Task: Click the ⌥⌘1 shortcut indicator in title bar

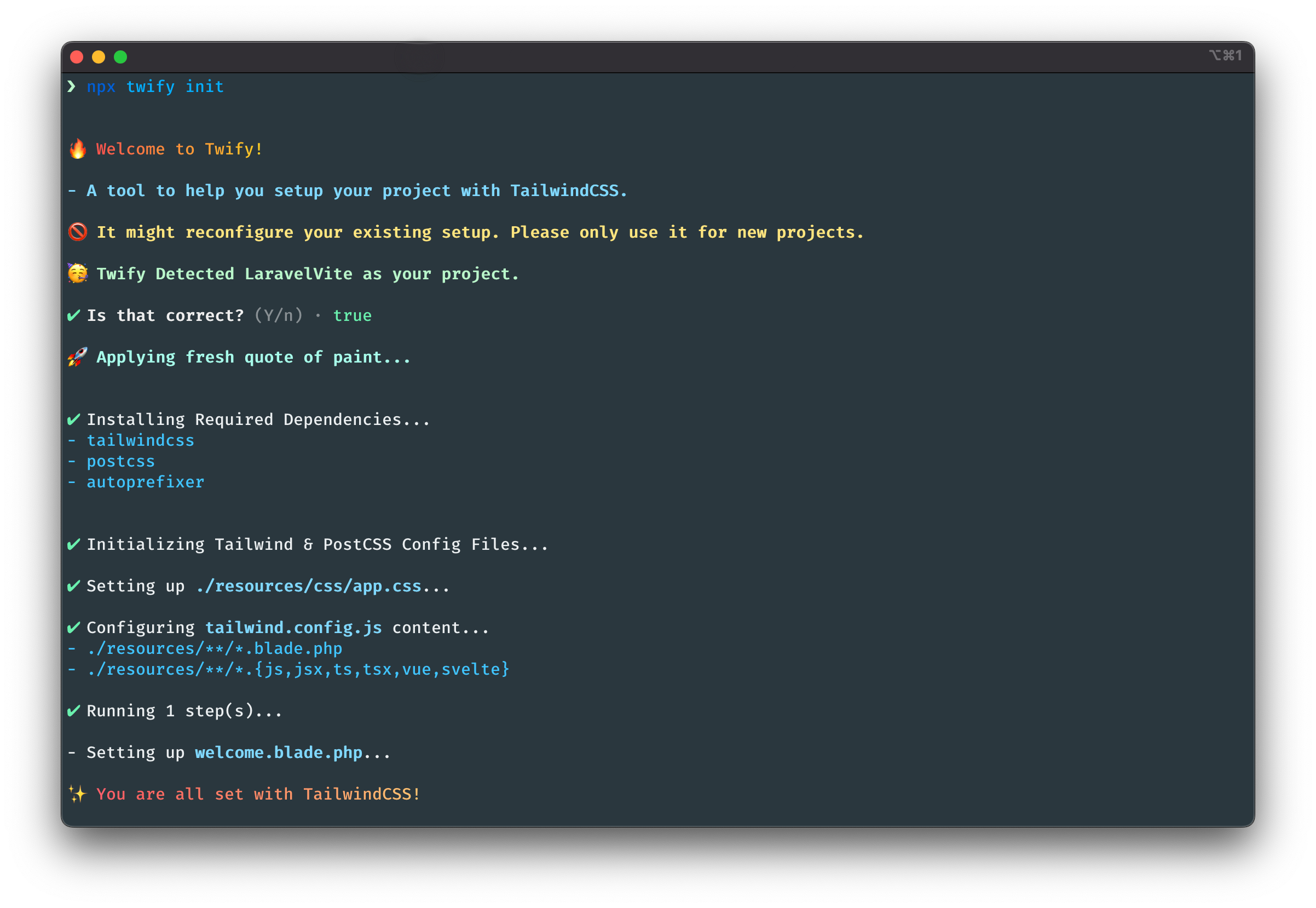Action: click(1225, 56)
